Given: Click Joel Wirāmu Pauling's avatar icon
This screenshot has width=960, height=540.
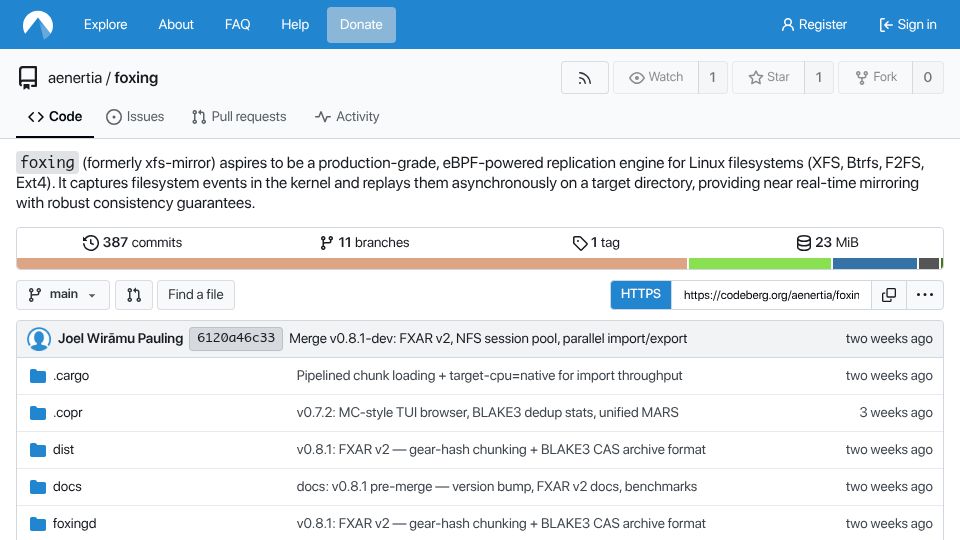Looking at the screenshot, I should click(x=39, y=339).
